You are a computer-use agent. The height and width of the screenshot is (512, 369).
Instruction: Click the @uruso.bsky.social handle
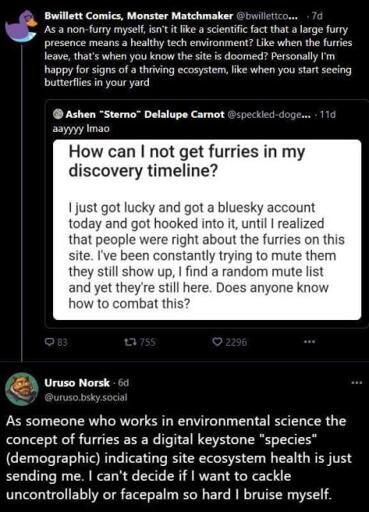tap(86, 397)
